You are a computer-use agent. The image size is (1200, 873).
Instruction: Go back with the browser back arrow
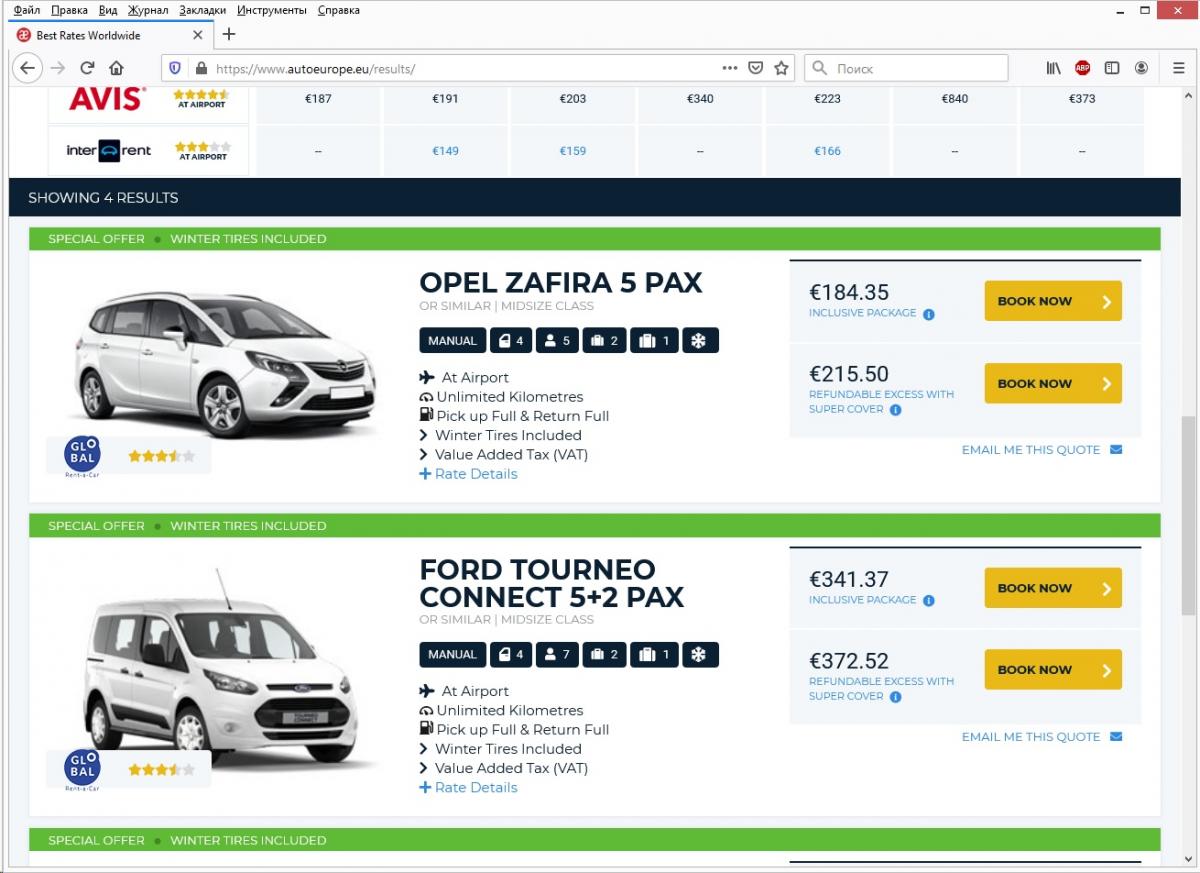pos(27,68)
